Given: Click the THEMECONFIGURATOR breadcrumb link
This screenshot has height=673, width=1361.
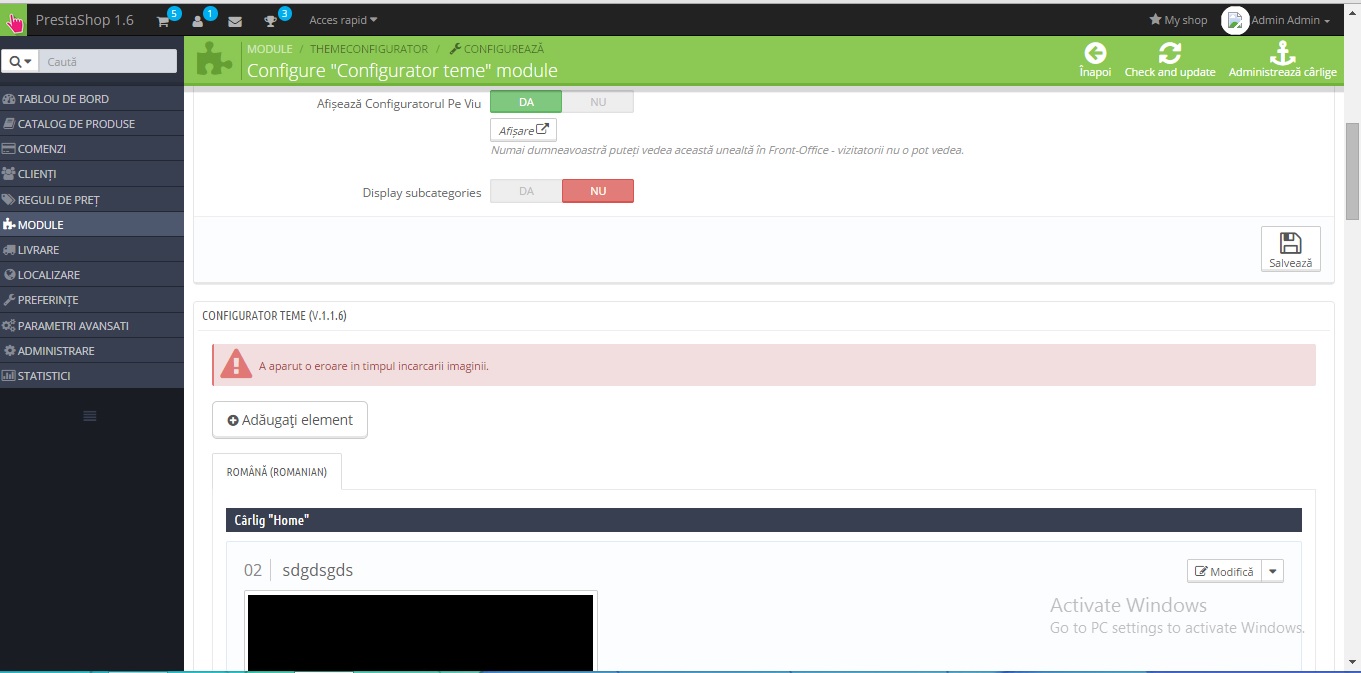Looking at the screenshot, I should coord(369,49).
